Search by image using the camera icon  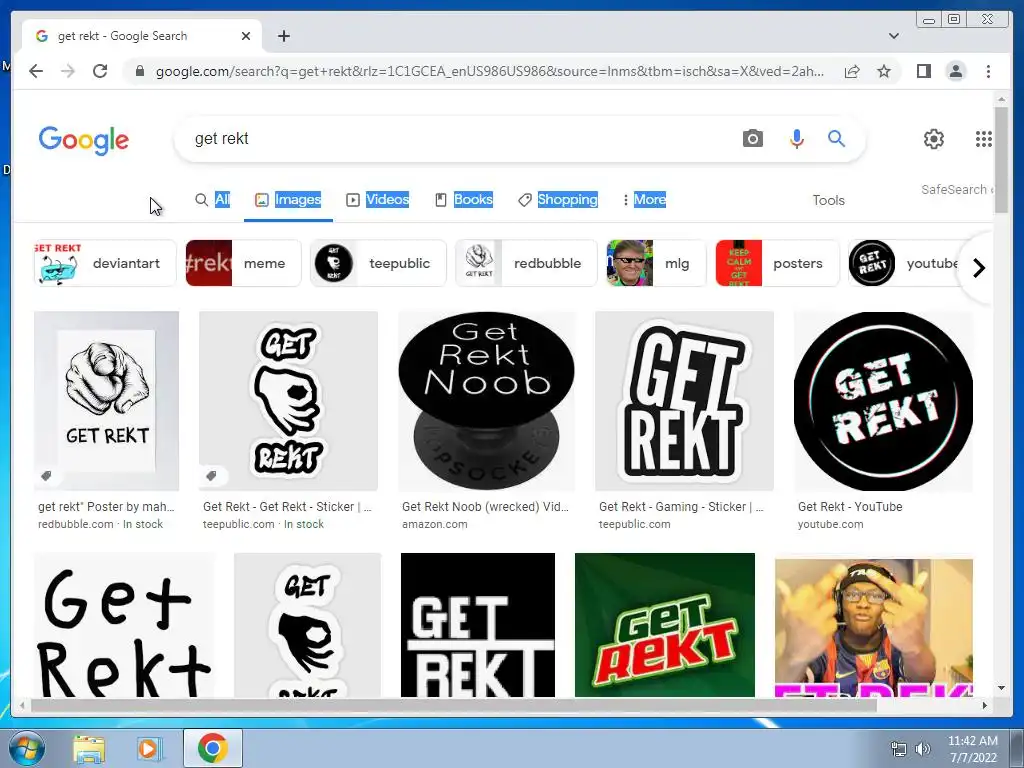pyautogui.click(x=752, y=138)
